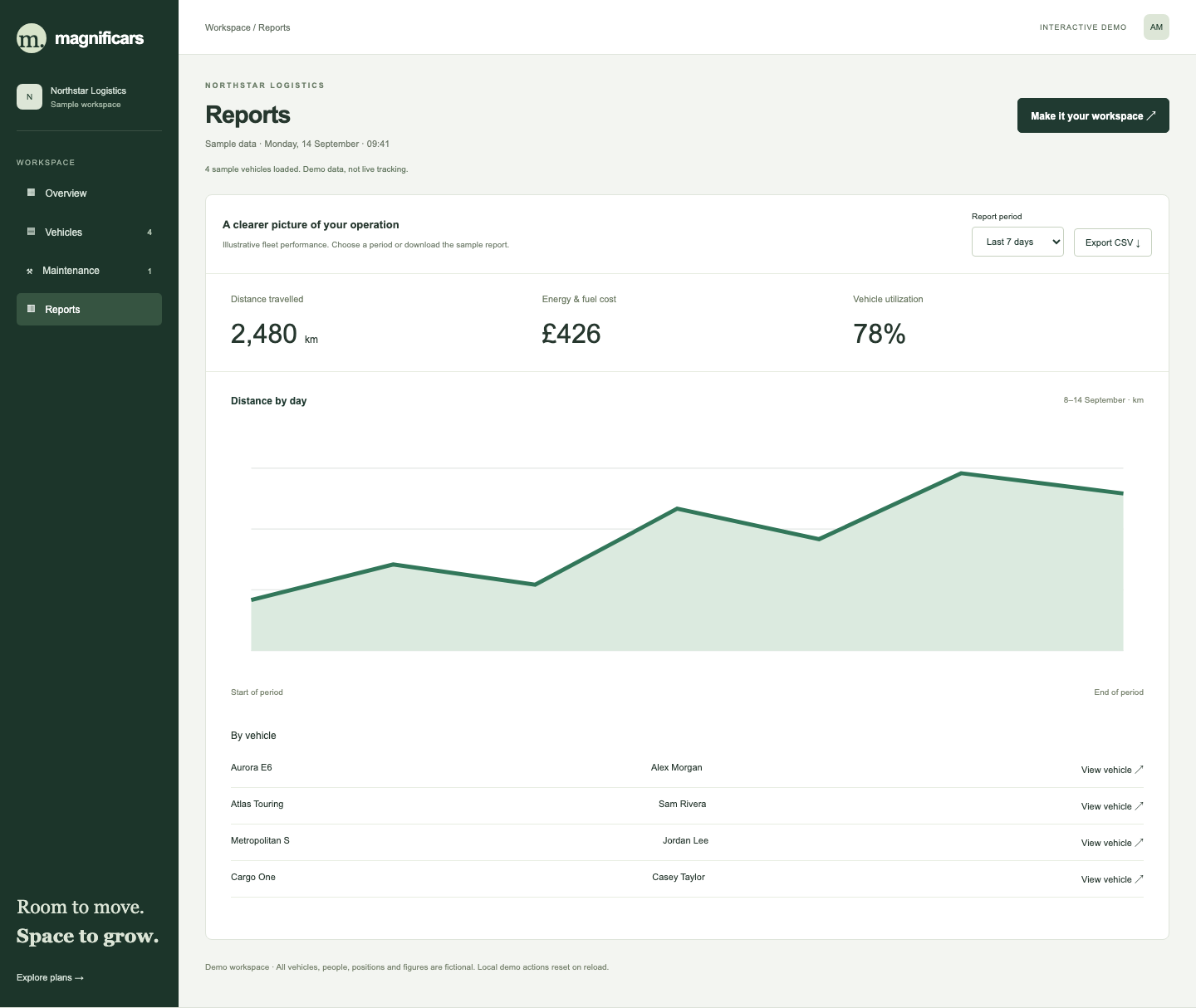Click the Metropolitan S vehicle name
This screenshot has width=1196, height=1008.
(x=260, y=840)
